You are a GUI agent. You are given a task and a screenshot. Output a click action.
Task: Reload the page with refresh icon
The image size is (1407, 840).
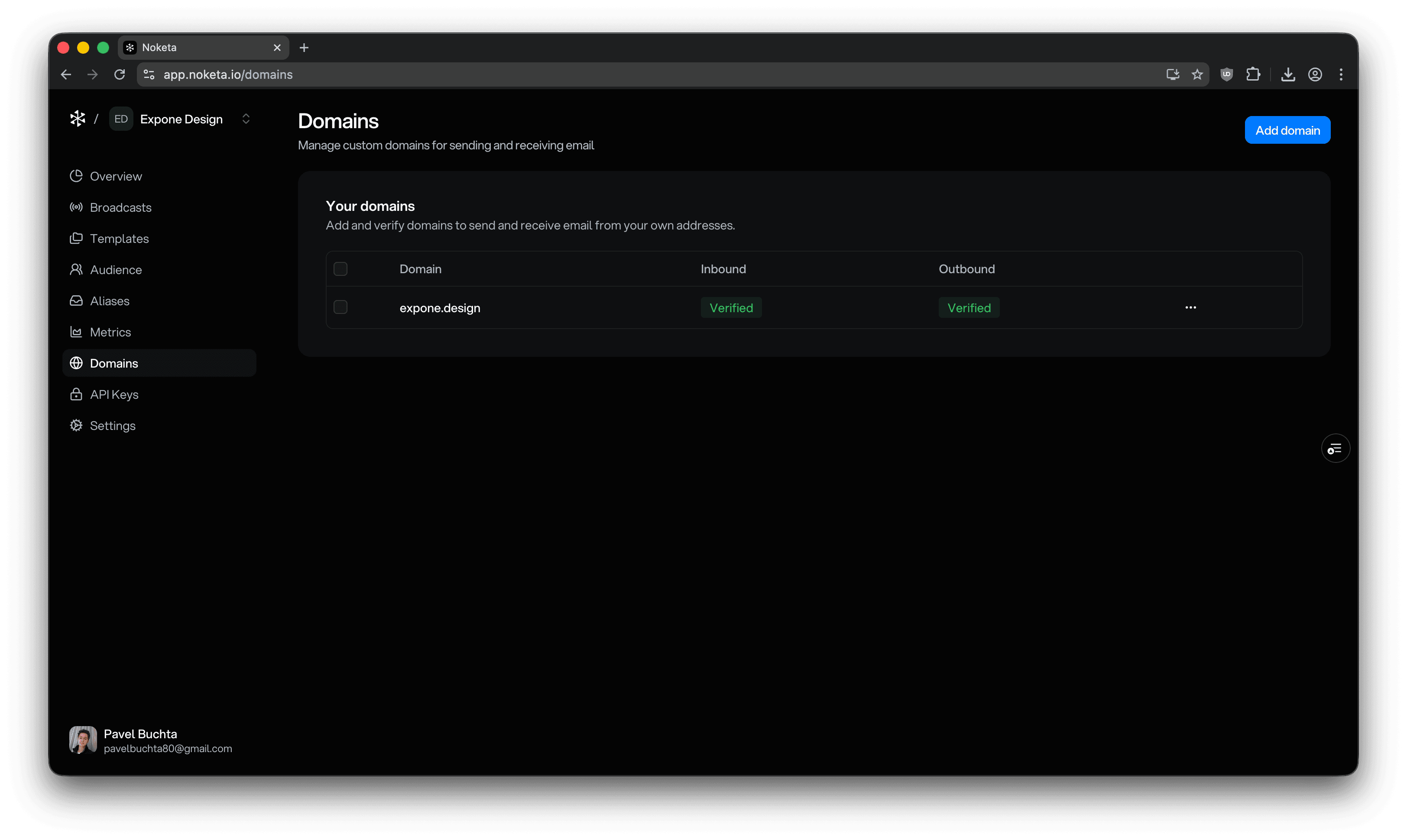coord(120,75)
